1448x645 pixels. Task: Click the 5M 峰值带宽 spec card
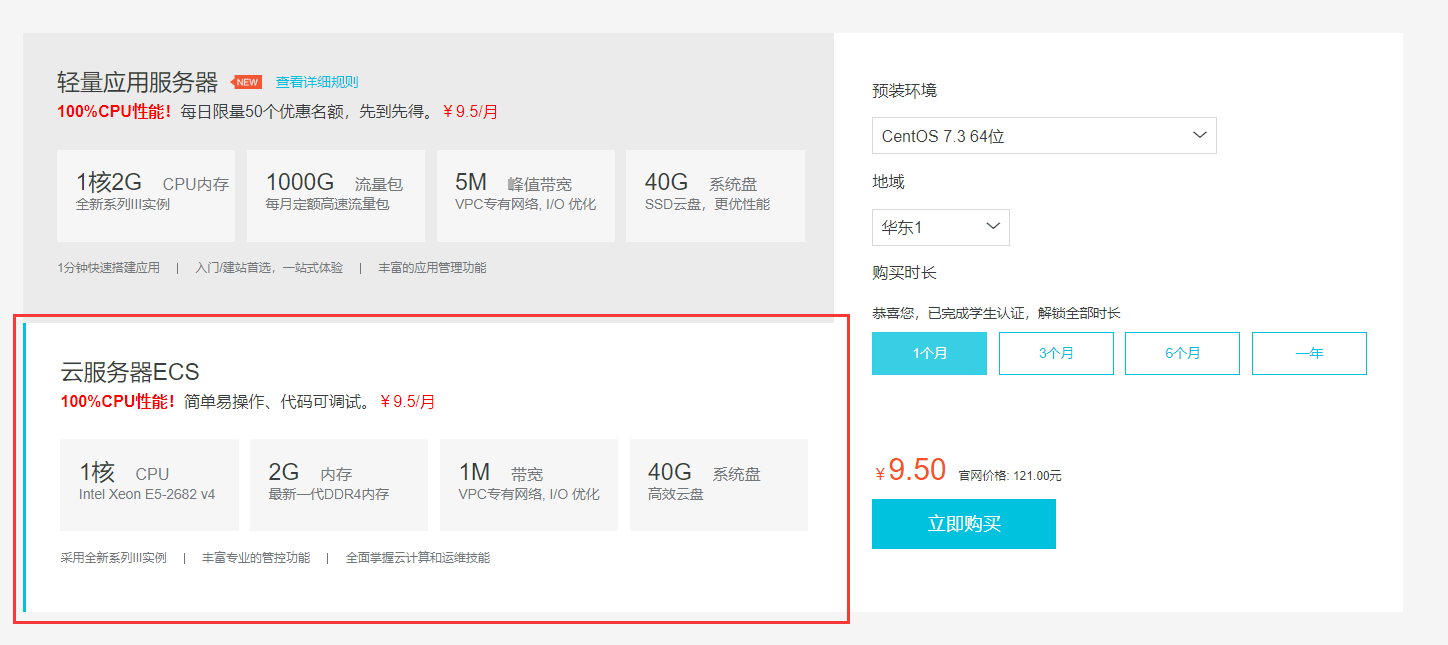tap(526, 196)
